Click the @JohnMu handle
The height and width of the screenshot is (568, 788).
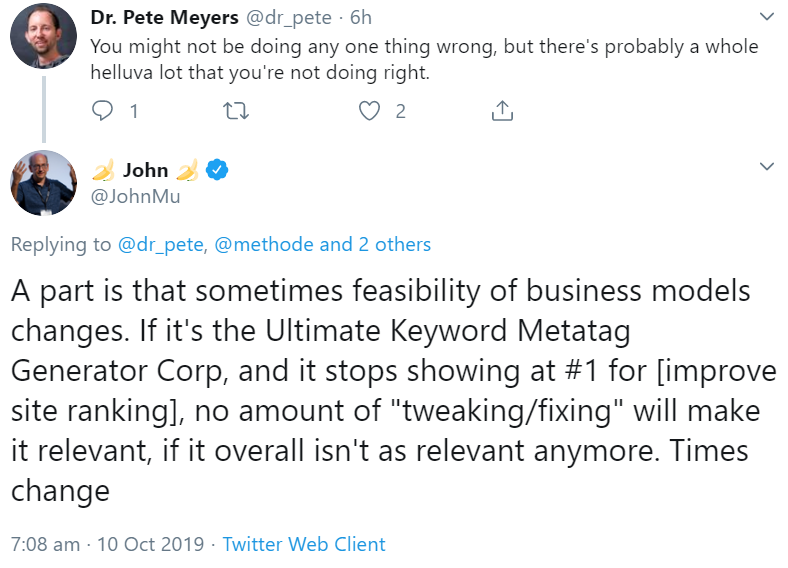[135, 196]
